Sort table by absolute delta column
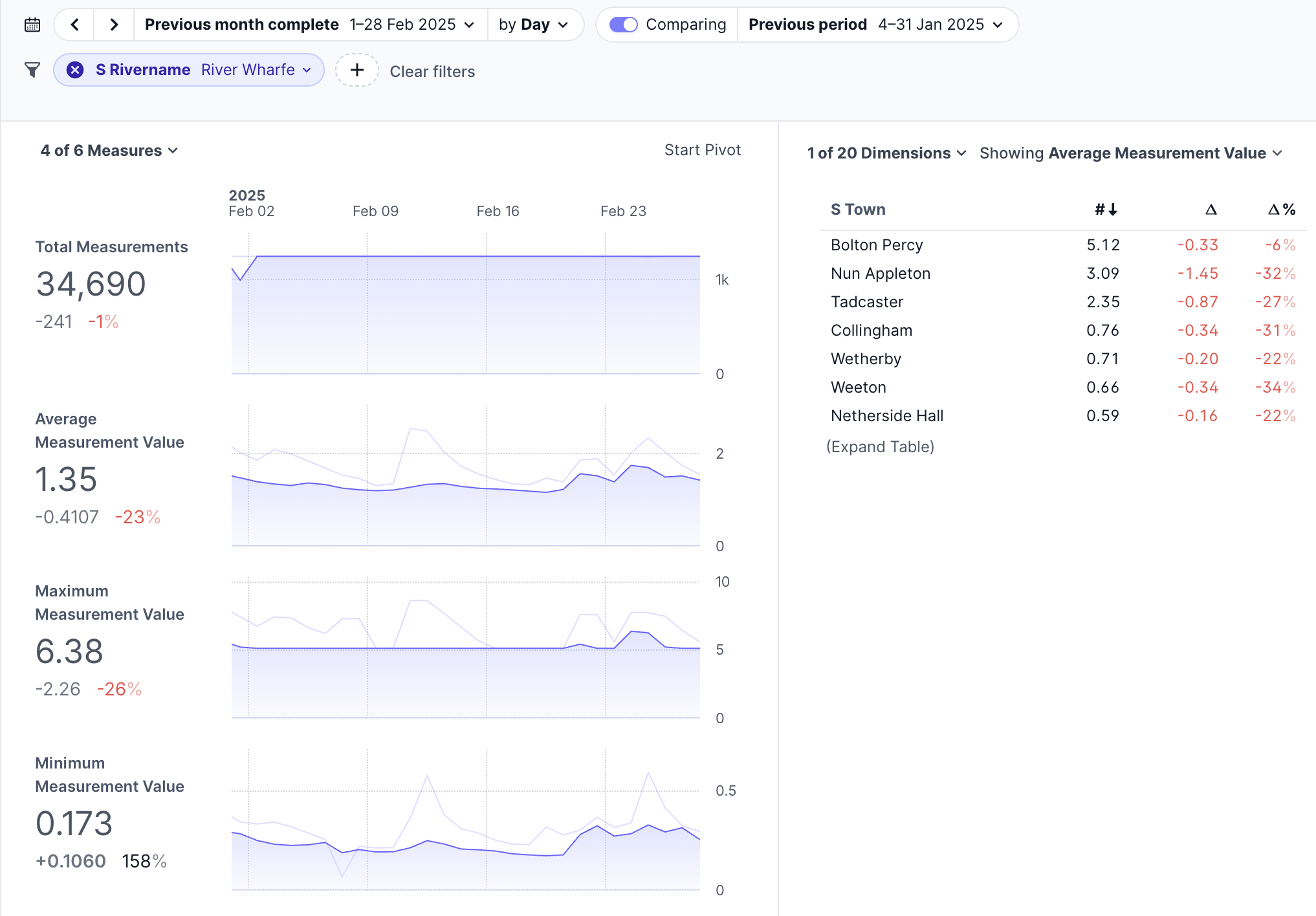 pos(1211,210)
